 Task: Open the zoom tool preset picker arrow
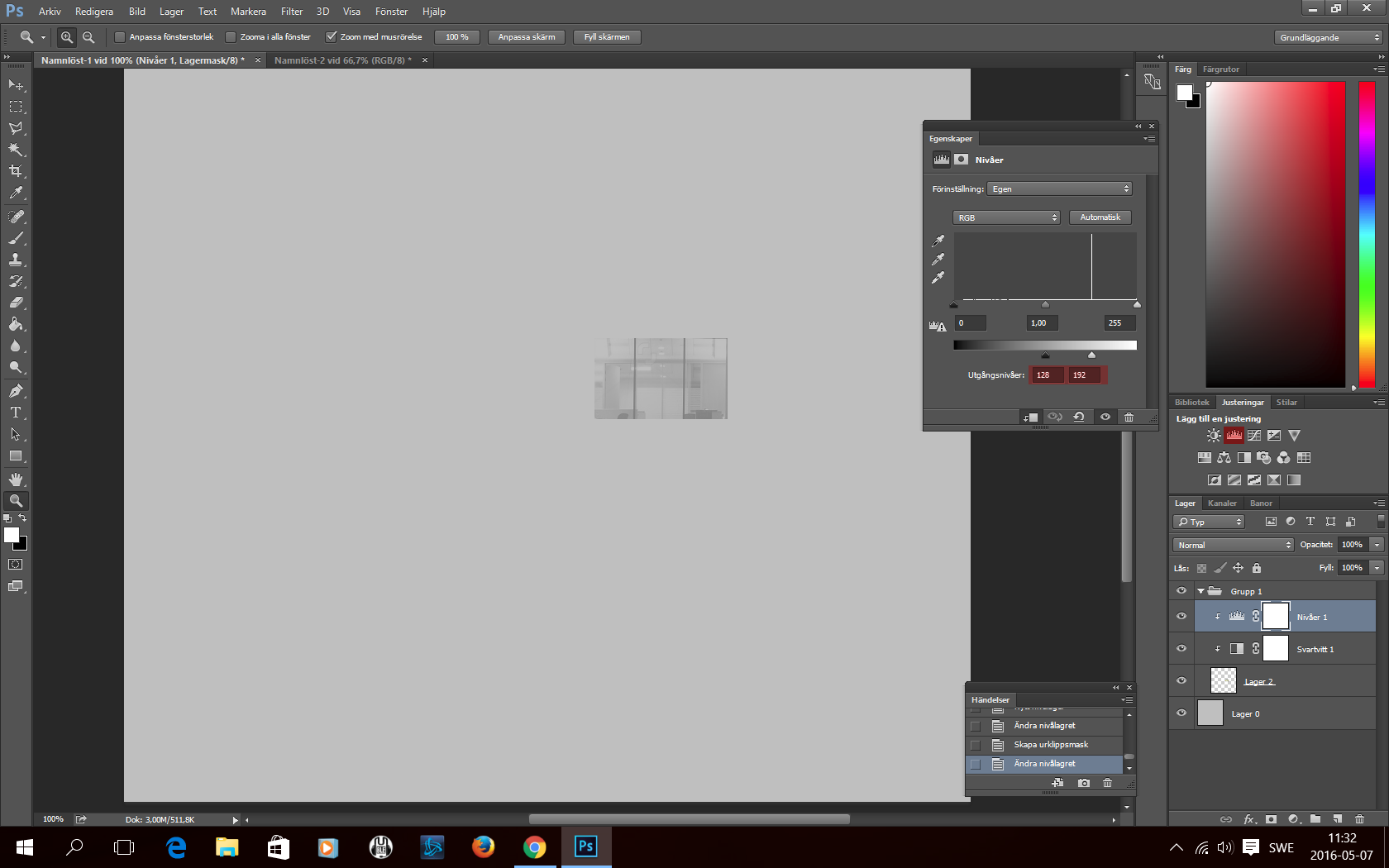tap(44, 37)
